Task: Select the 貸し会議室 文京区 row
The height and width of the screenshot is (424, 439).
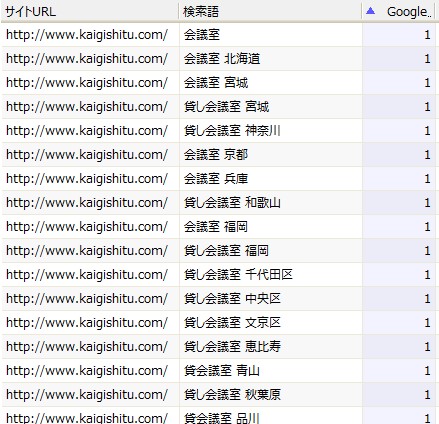Action: click(218, 323)
